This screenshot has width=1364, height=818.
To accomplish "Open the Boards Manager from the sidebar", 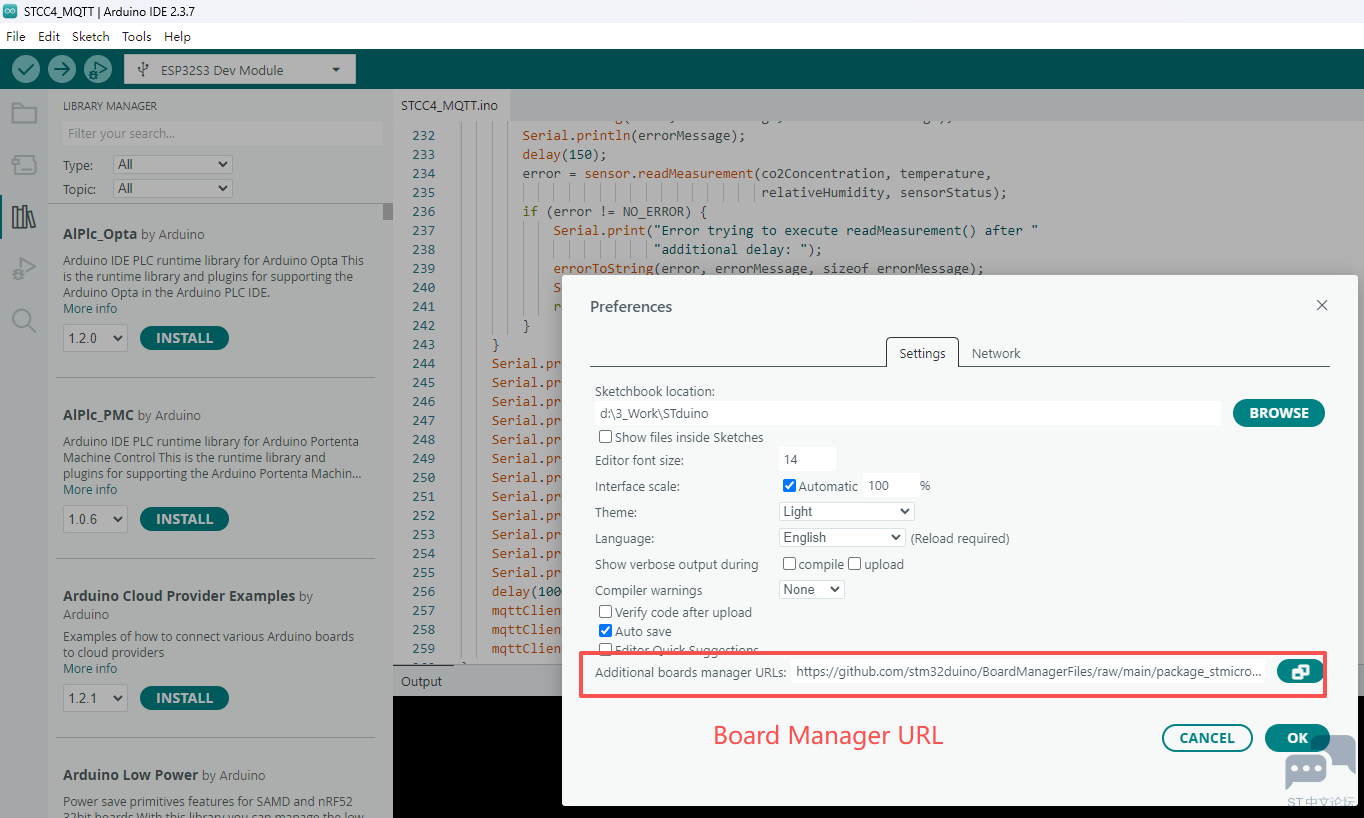I will [24, 165].
